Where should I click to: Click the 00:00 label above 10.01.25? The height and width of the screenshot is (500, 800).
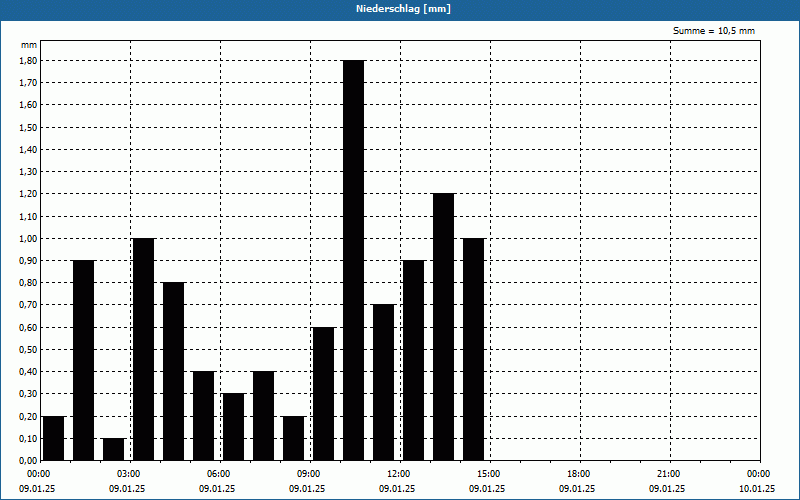[x=759, y=474]
